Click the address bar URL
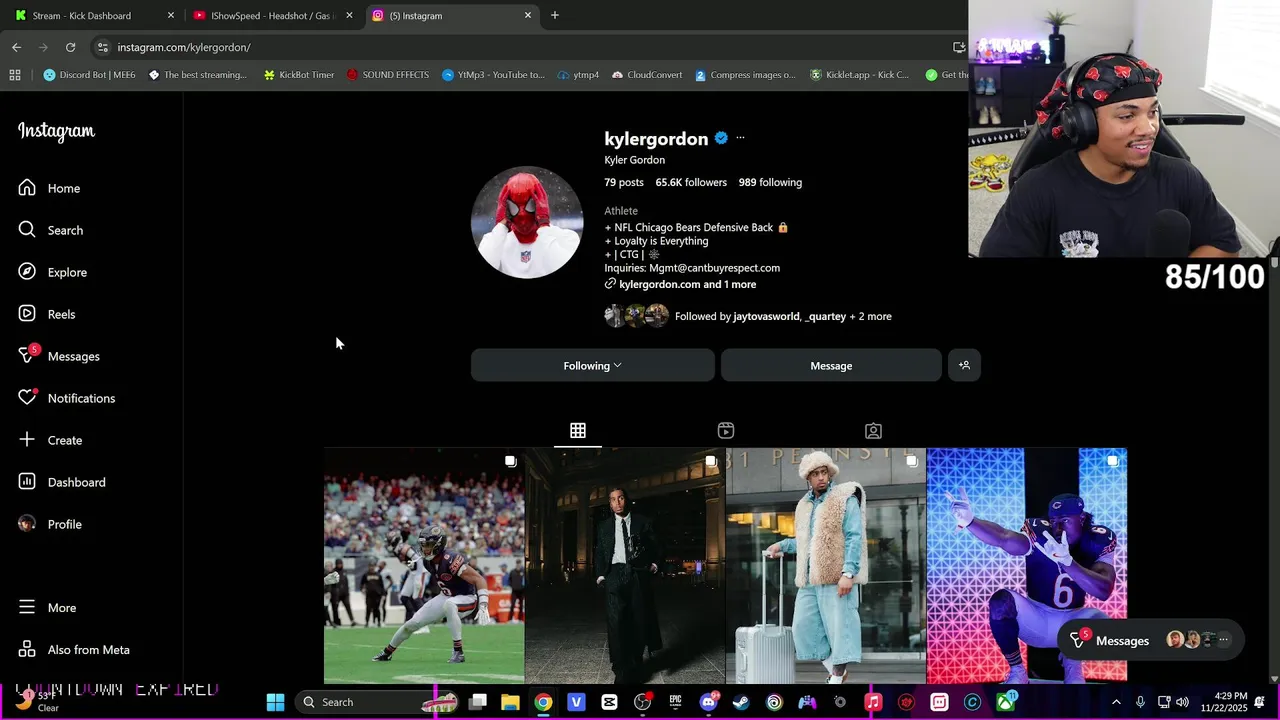 [x=184, y=47]
